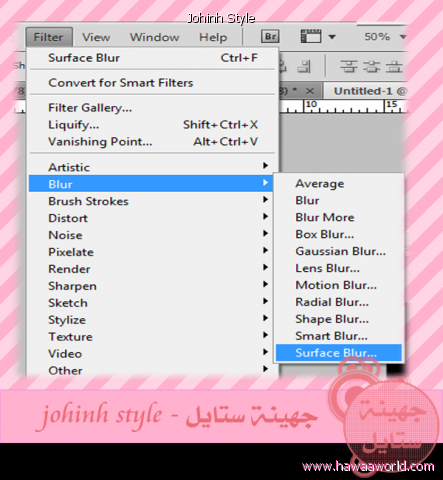Click the www.hawaaworld.com link
443x480 pixels.
[x=368, y=466]
